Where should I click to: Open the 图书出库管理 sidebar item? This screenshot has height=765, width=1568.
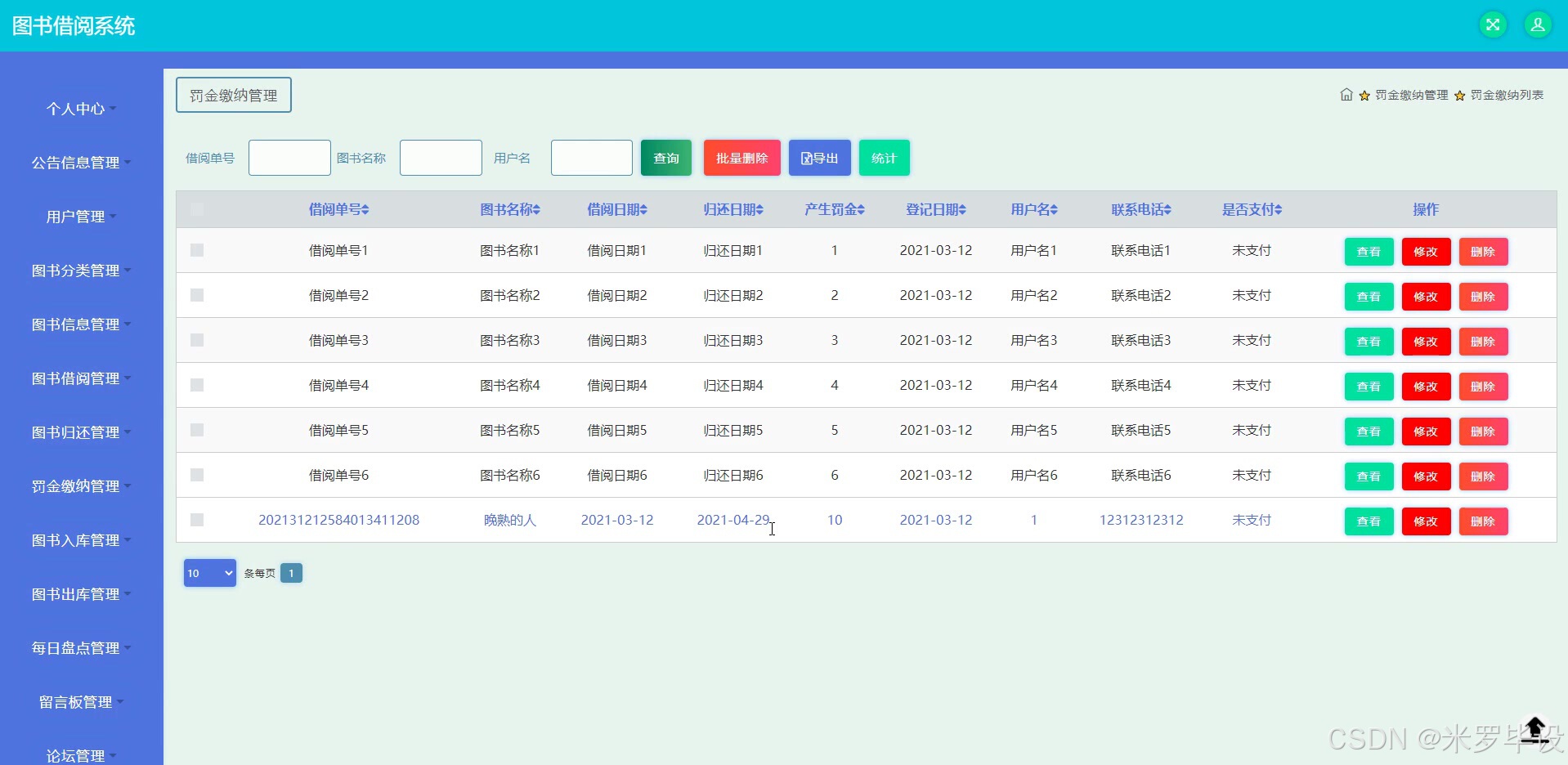pos(81,594)
